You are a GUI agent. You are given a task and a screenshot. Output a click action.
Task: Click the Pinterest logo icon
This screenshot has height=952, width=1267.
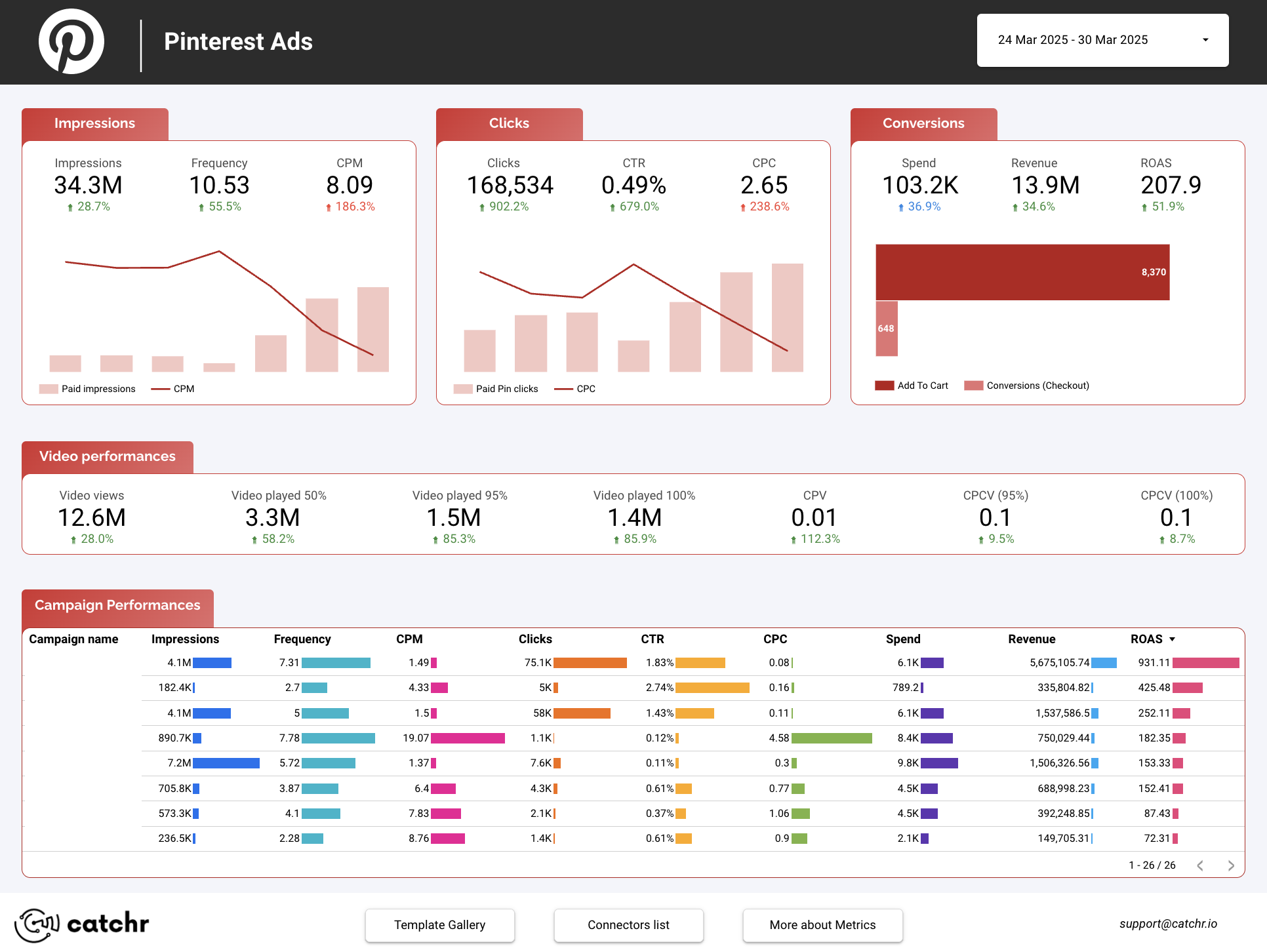[71, 41]
